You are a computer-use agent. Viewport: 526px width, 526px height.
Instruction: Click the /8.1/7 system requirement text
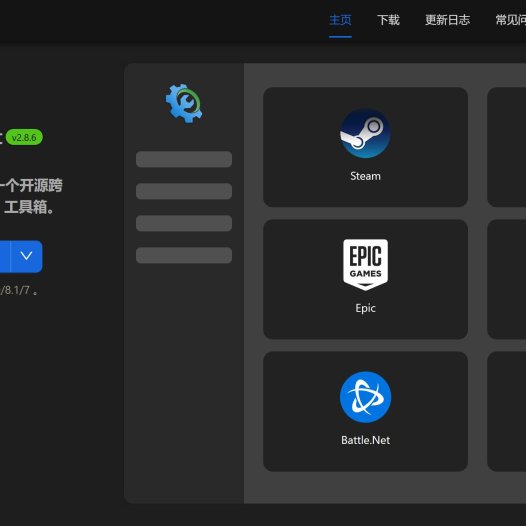[x=18, y=290]
